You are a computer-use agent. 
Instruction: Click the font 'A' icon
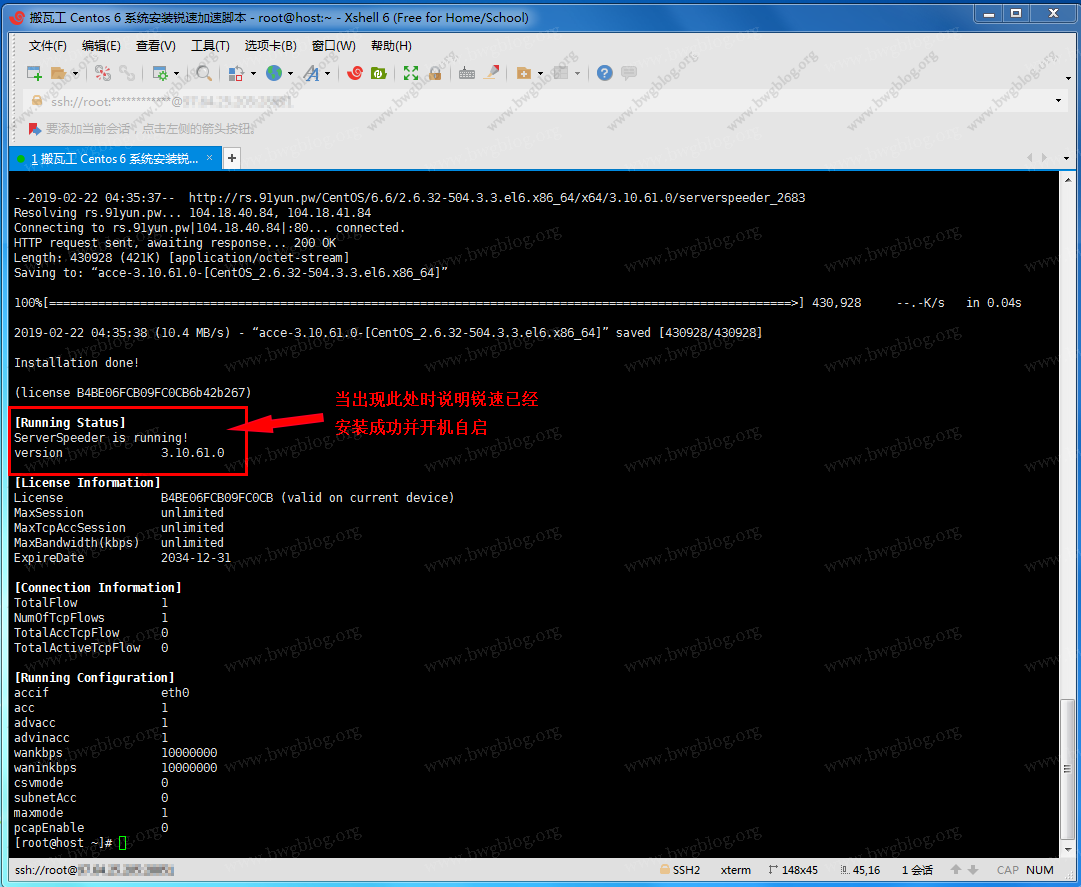(312, 73)
